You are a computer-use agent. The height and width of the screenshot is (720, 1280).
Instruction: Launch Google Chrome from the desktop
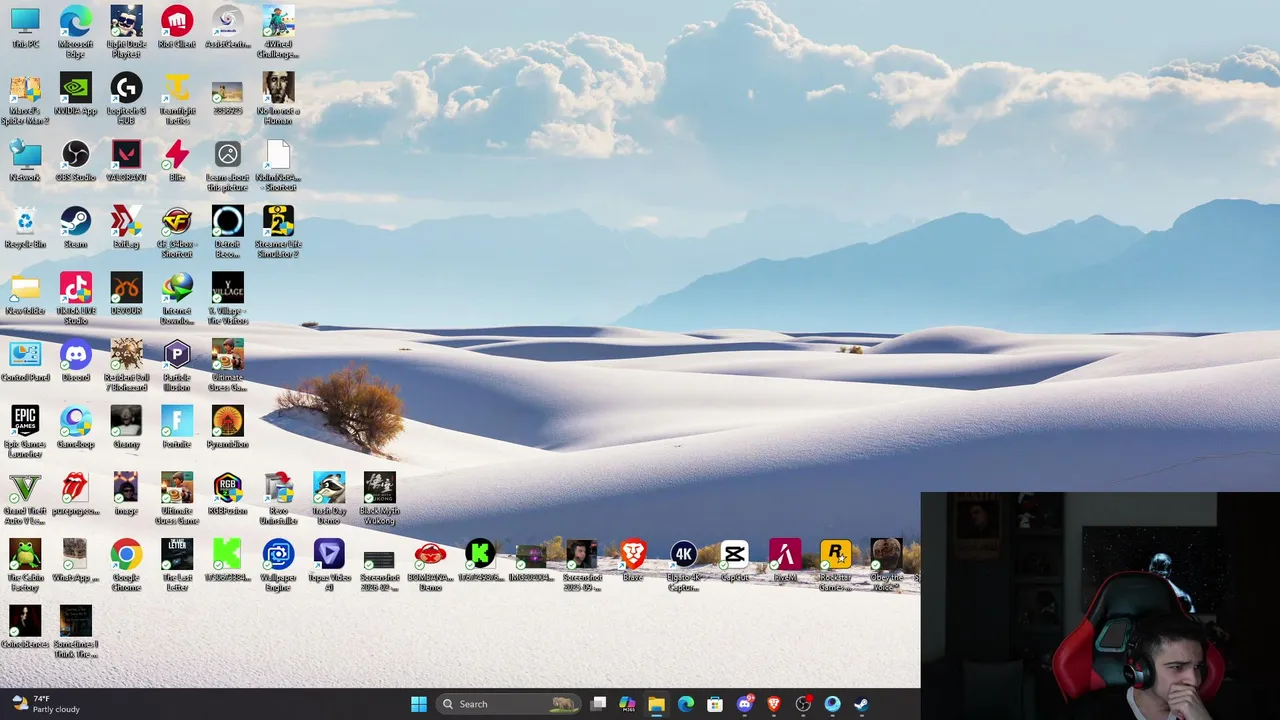126,566
